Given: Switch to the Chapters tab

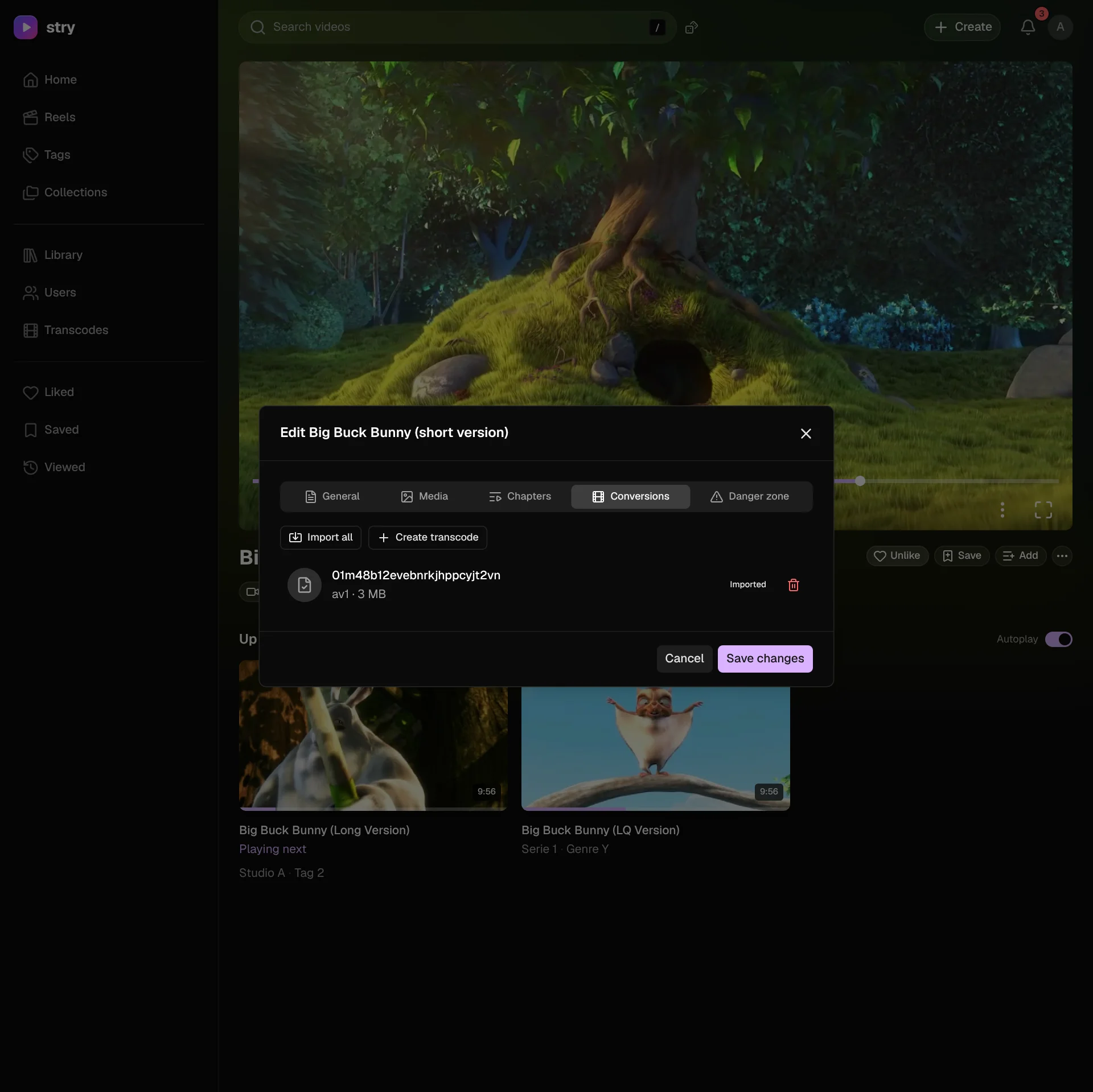Looking at the screenshot, I should coord(520,497).
